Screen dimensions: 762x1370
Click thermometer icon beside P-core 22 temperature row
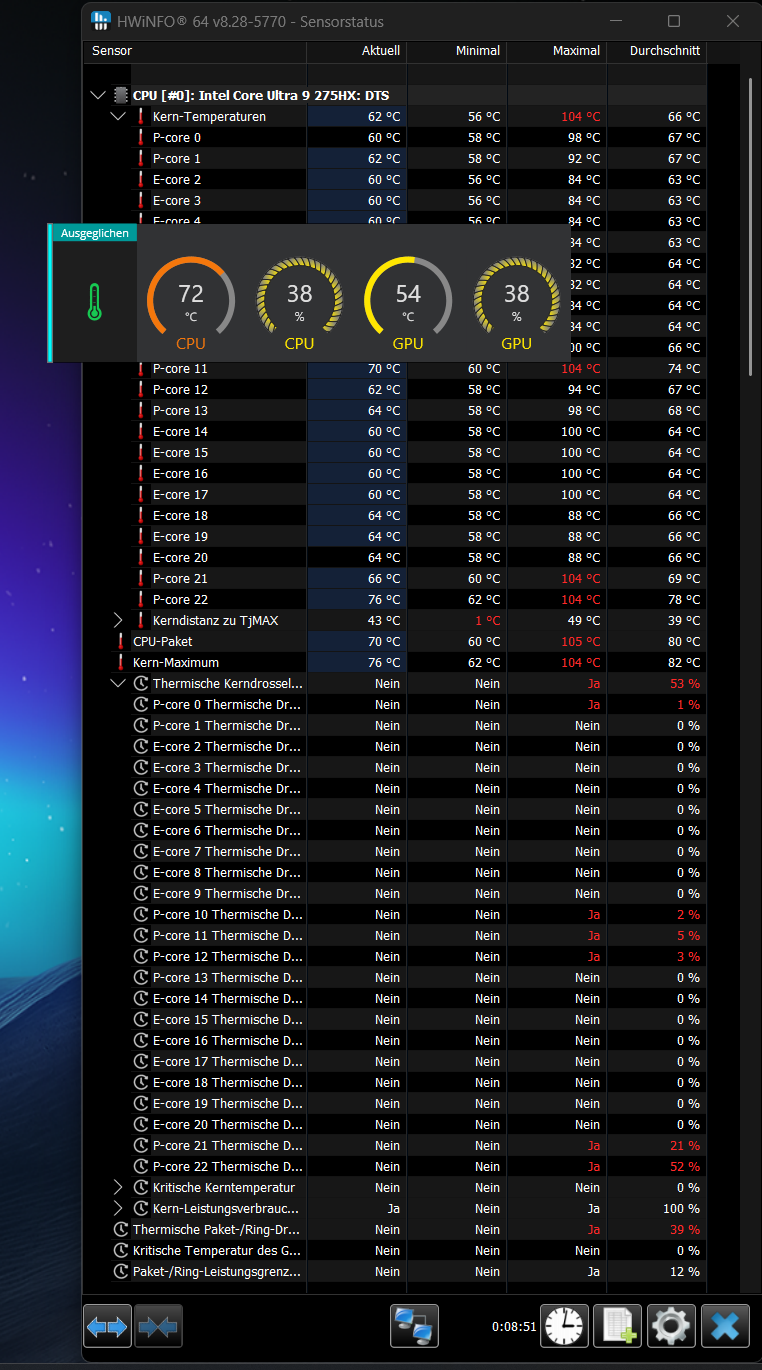pos(141,600)
